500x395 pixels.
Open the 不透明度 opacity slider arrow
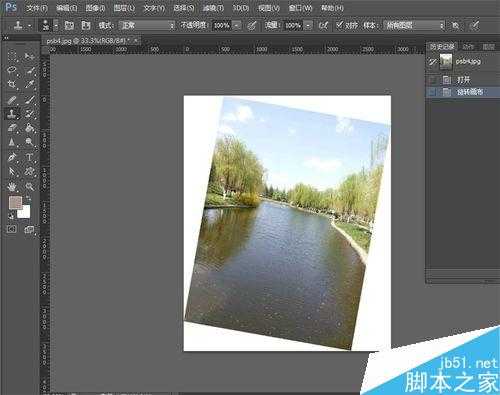point(237,26)
